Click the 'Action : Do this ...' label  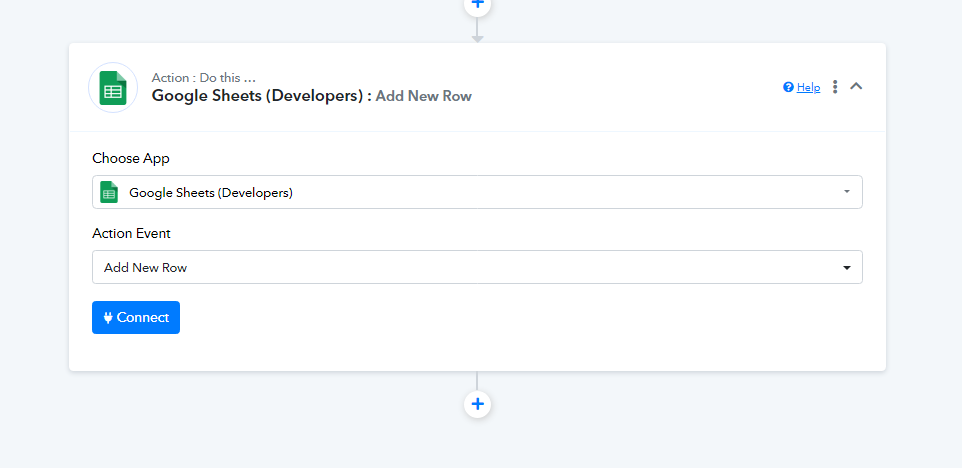coord(204,78)
